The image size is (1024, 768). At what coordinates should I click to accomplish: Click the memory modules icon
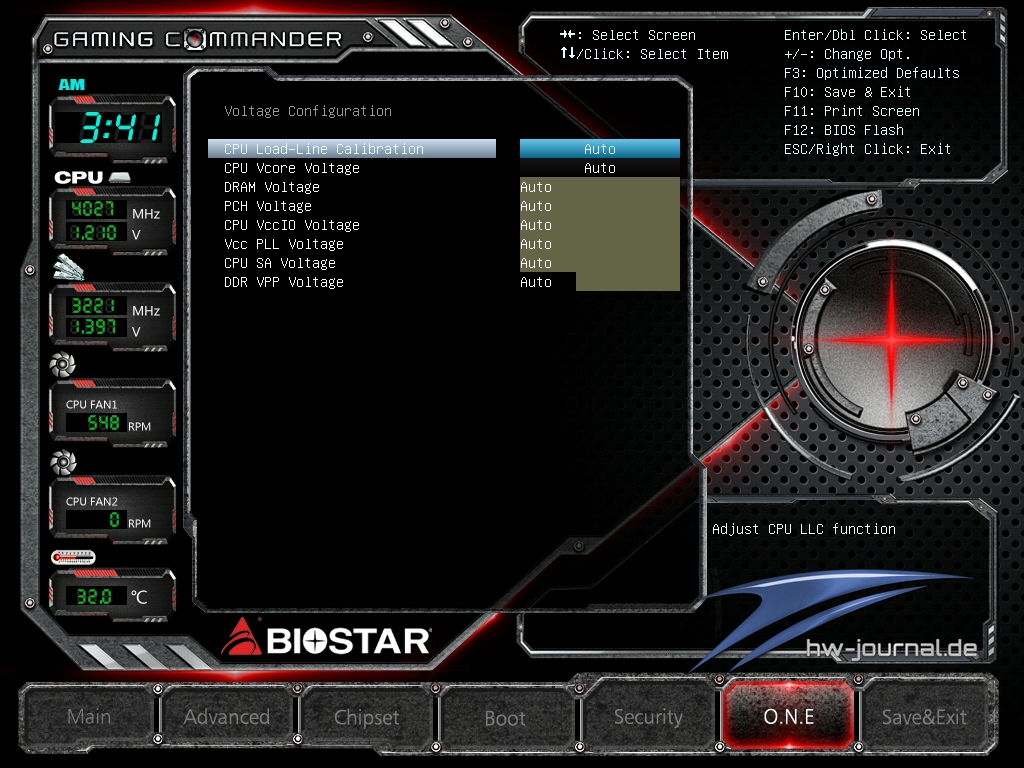click(69, 267)
